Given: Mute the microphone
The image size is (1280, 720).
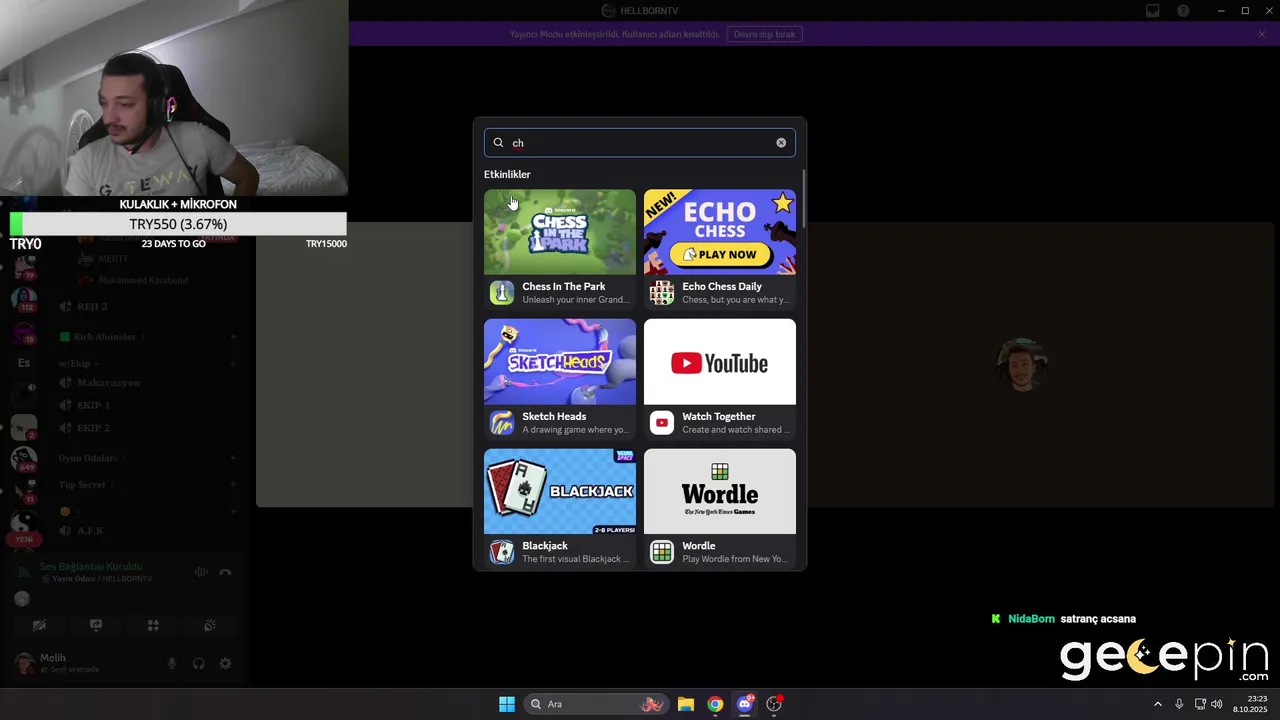Looking at the screenshot, I should [172, 663].
